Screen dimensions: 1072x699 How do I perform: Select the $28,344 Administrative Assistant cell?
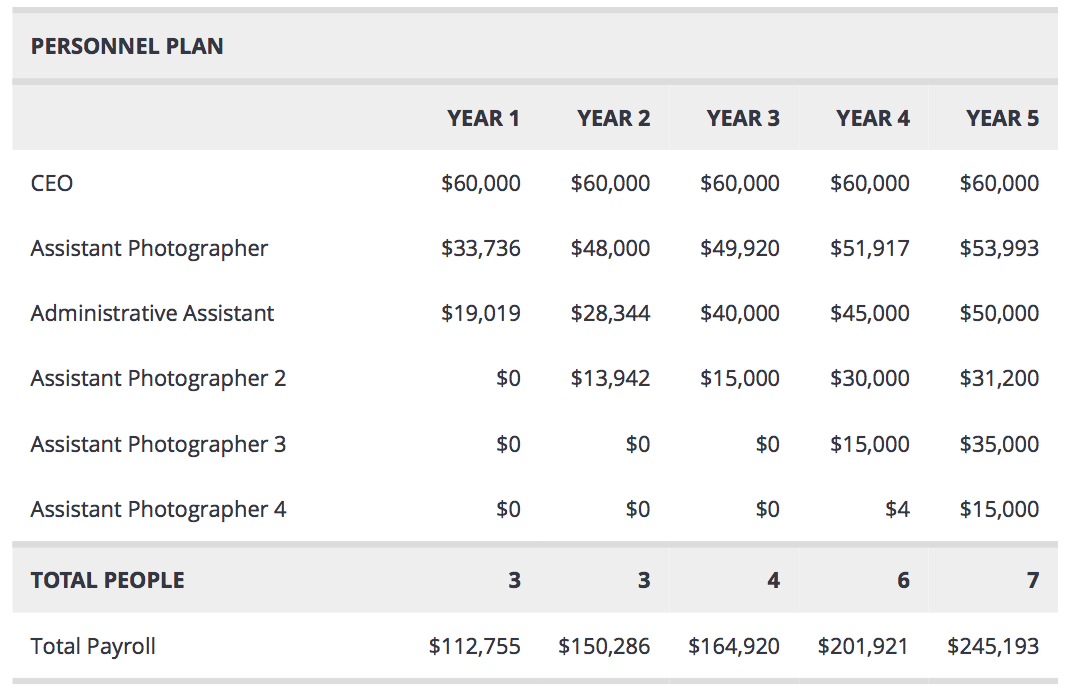(x=610, y=313)
